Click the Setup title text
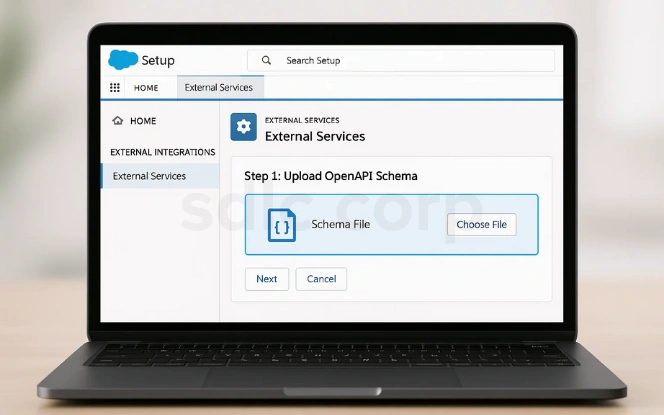This screenshot has height=415, width=664. 158,61
